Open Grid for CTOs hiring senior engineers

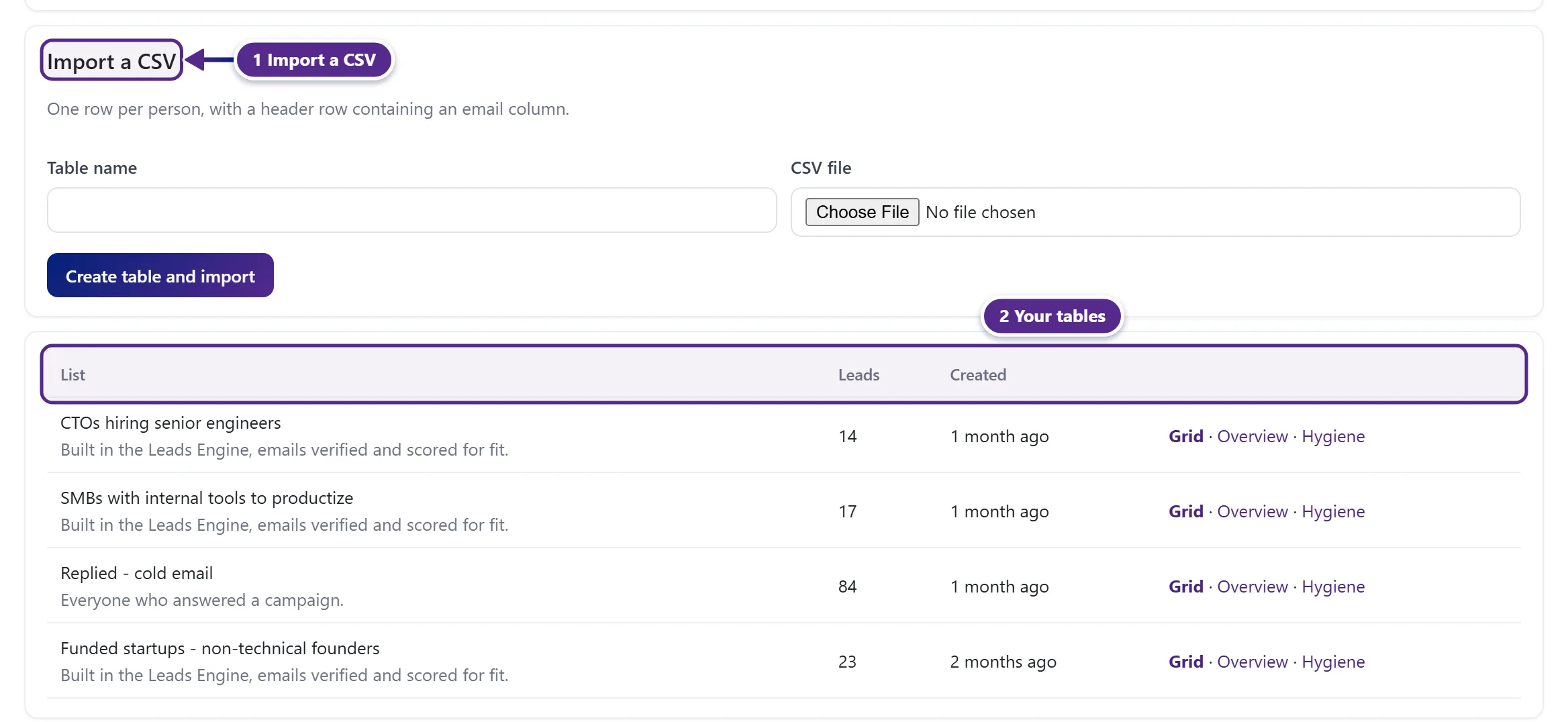point(1185,436)
